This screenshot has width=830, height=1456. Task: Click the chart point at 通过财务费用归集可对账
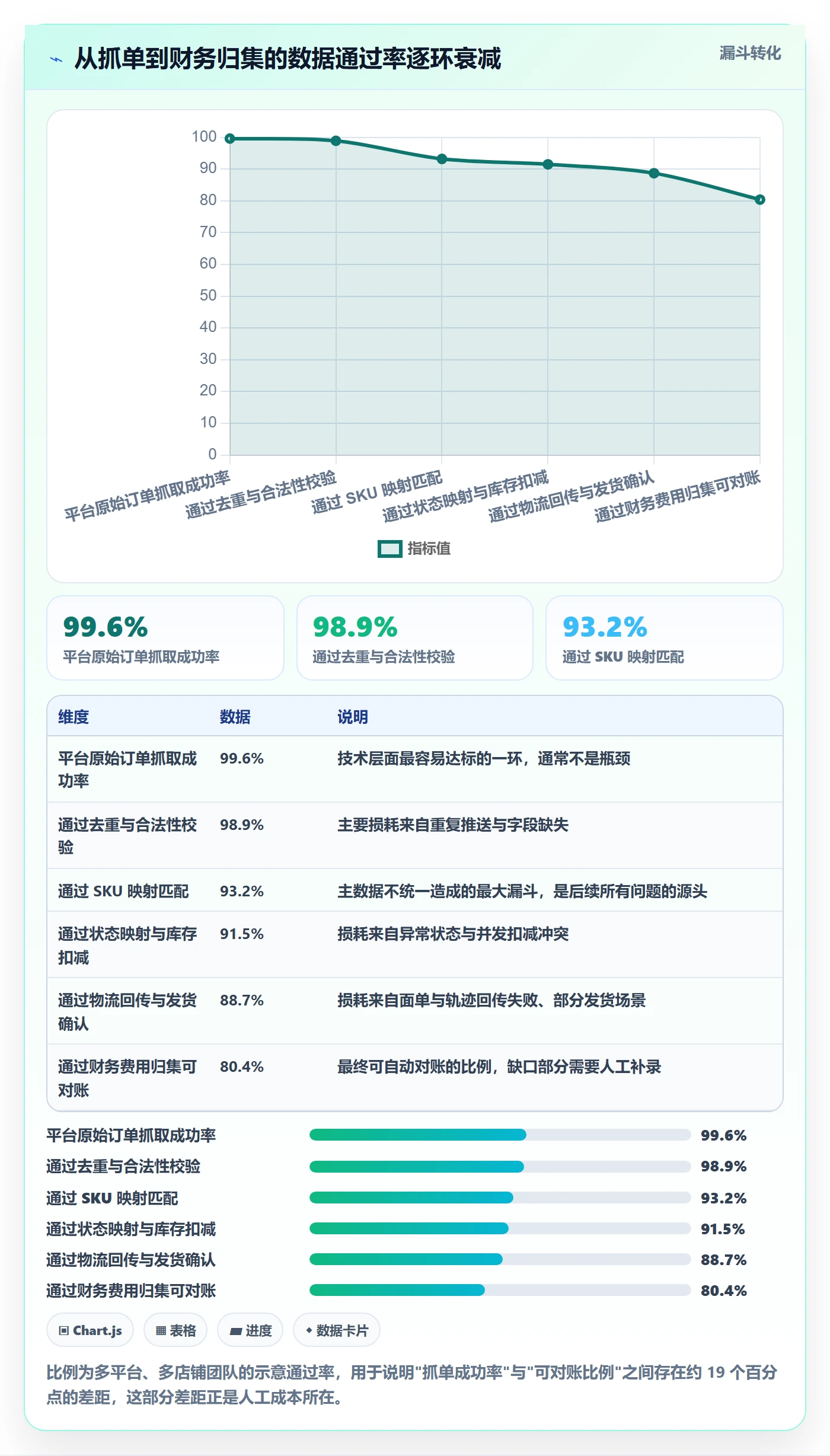(x=760, y=200)
